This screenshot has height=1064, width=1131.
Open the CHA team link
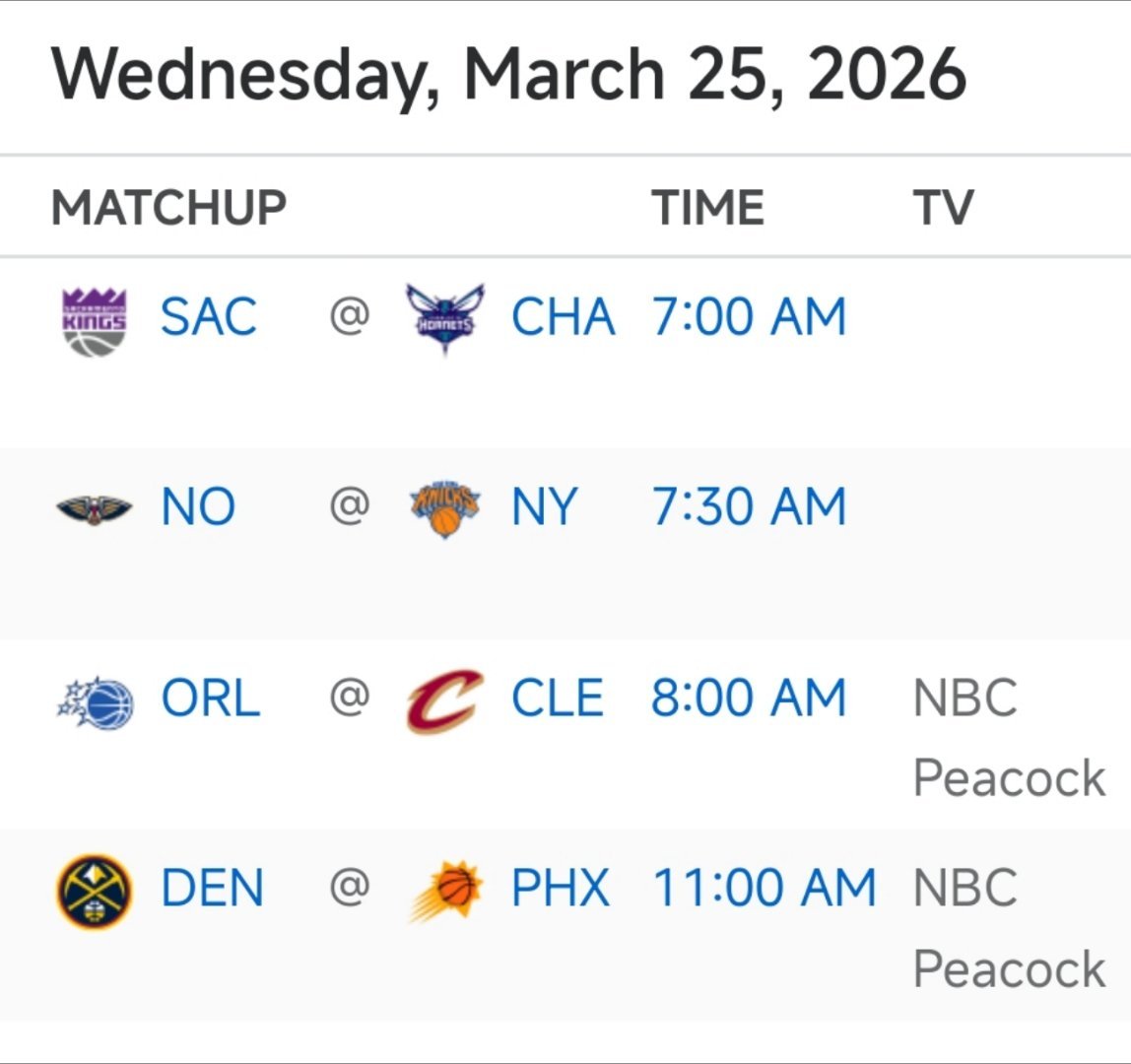(563, 317)
